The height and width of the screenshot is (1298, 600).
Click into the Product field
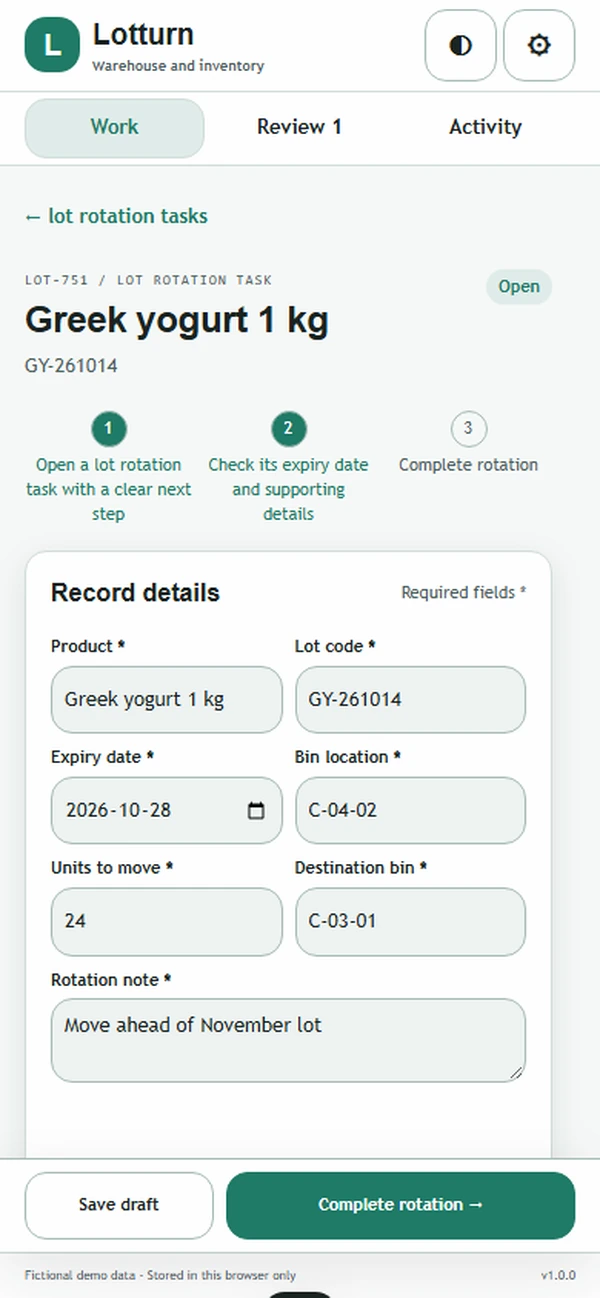tap(167, 699)
